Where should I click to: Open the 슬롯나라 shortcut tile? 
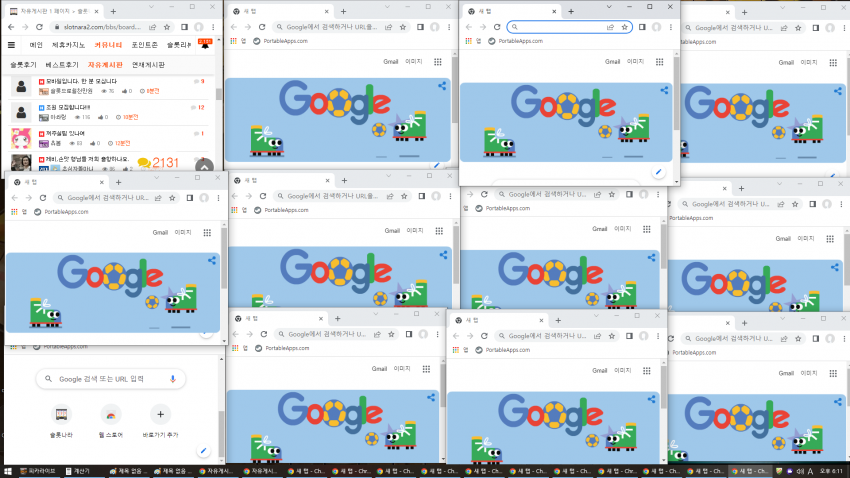[x=61, y=421]
